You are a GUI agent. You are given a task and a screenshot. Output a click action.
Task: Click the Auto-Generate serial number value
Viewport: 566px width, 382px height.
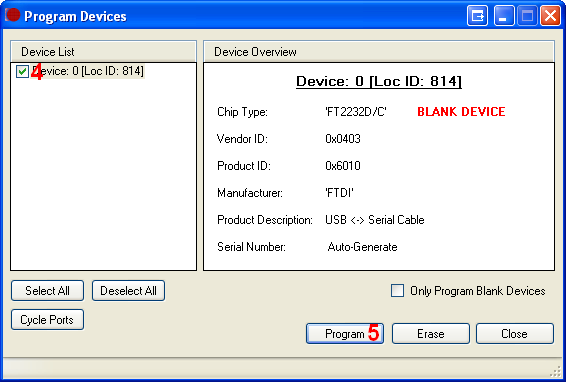(x=362, y=247)
